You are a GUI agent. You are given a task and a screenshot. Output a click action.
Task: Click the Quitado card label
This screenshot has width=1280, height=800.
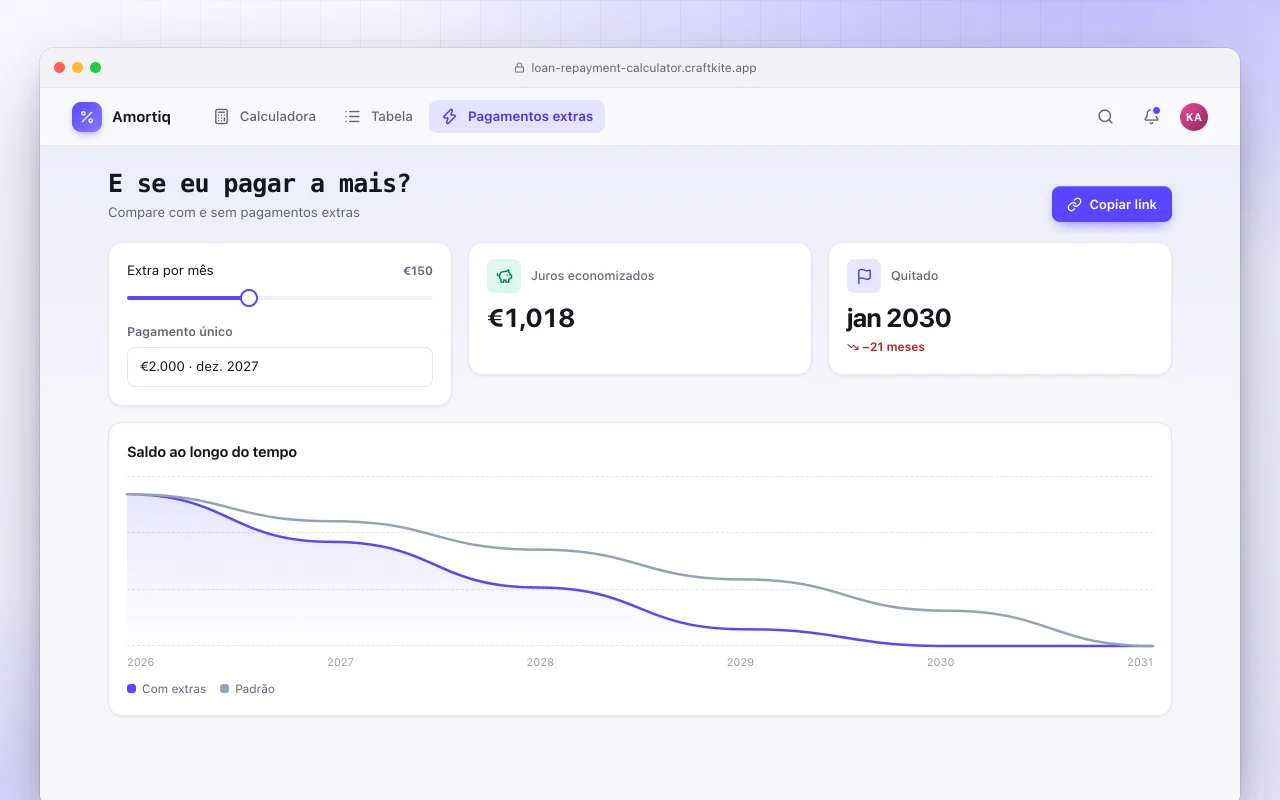[914, 276]
